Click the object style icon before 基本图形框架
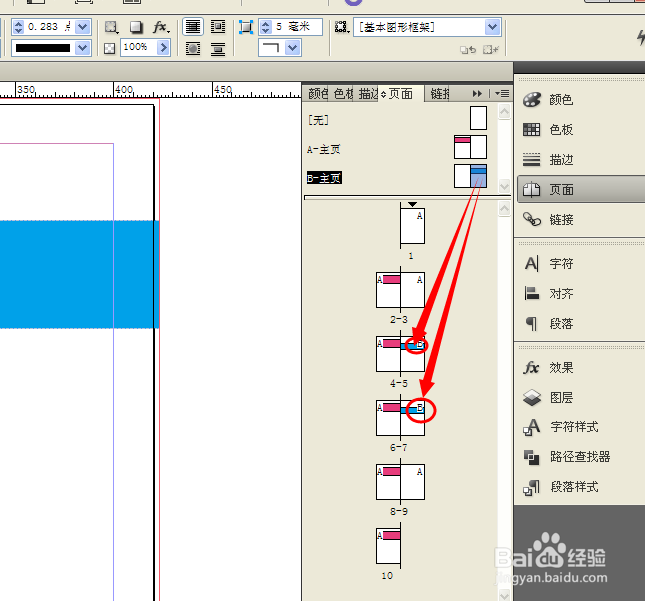 pyautogui.click(x=341, y=27)
